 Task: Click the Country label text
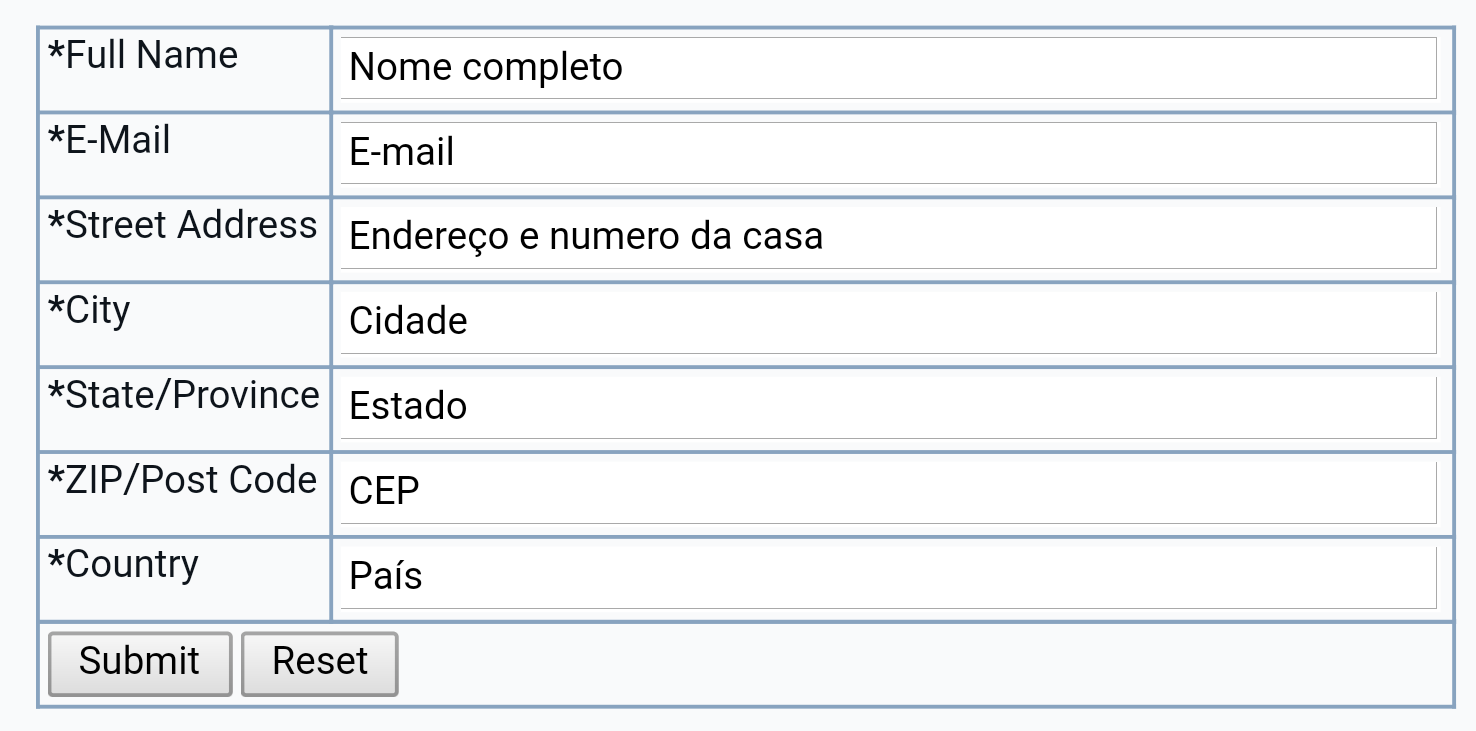(x=132, y=565)
